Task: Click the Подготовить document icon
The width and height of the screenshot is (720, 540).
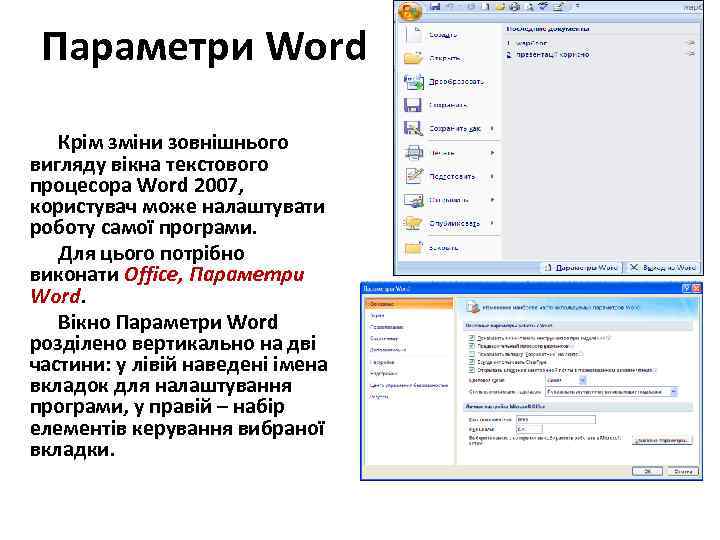Action: pos(414,176)
